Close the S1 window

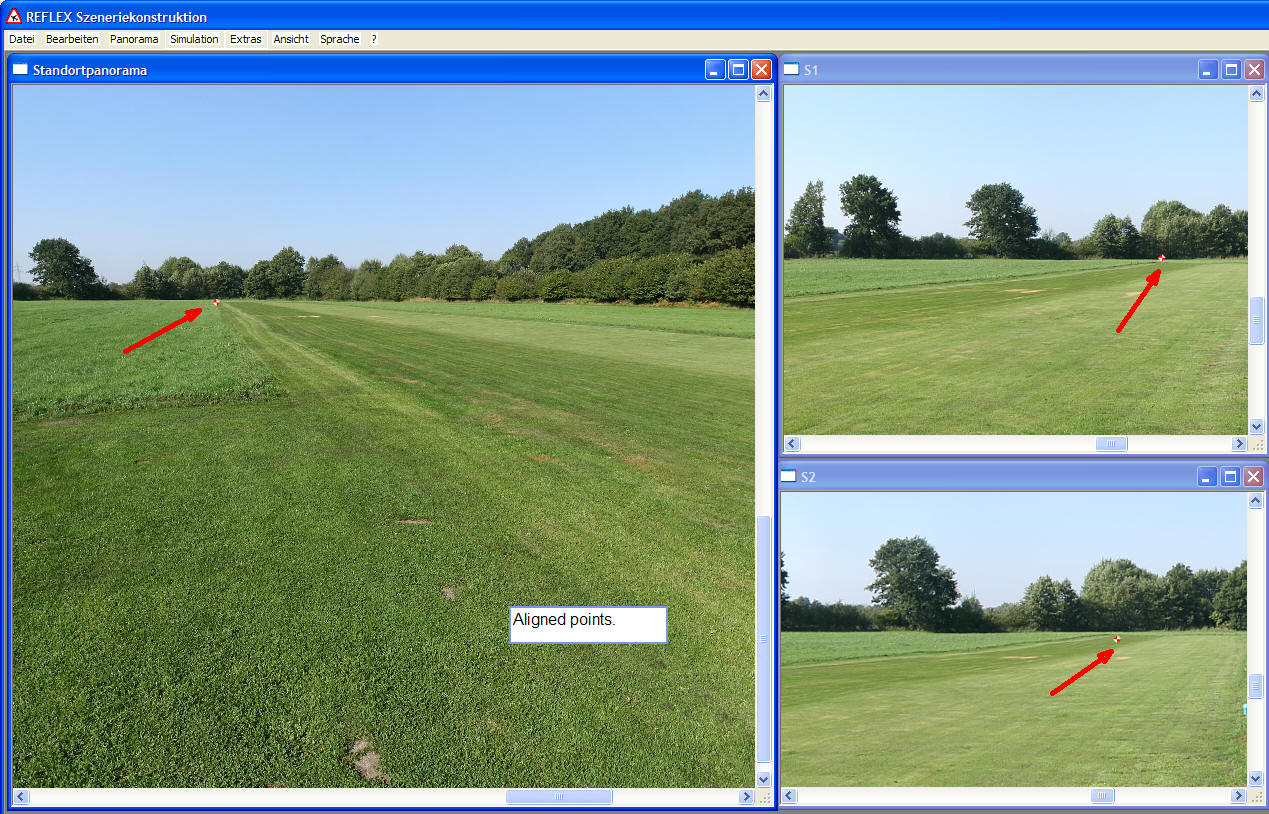[1255, 70]
